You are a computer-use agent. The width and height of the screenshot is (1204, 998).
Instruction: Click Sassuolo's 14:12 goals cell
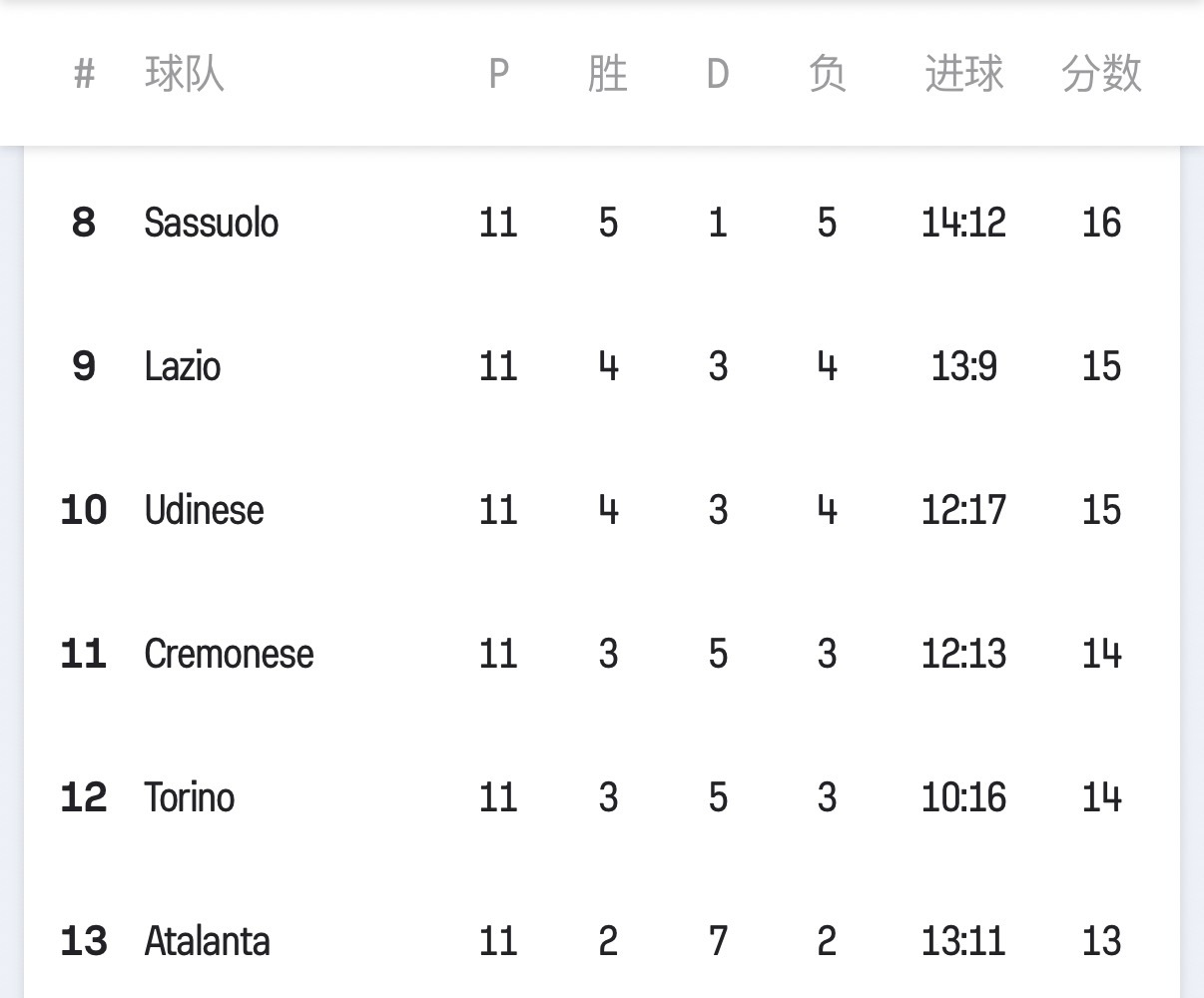[x=963, y=223]
